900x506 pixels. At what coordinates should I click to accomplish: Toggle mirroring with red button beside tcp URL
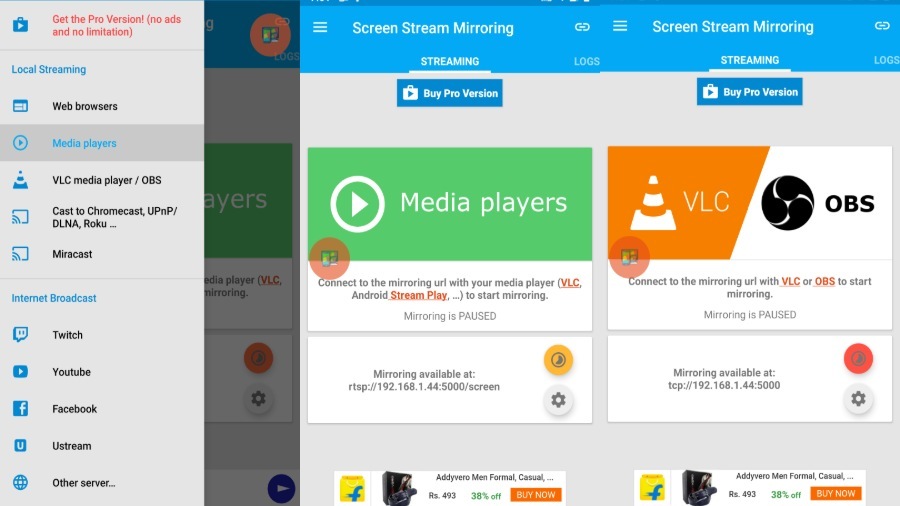click(858, 358)
